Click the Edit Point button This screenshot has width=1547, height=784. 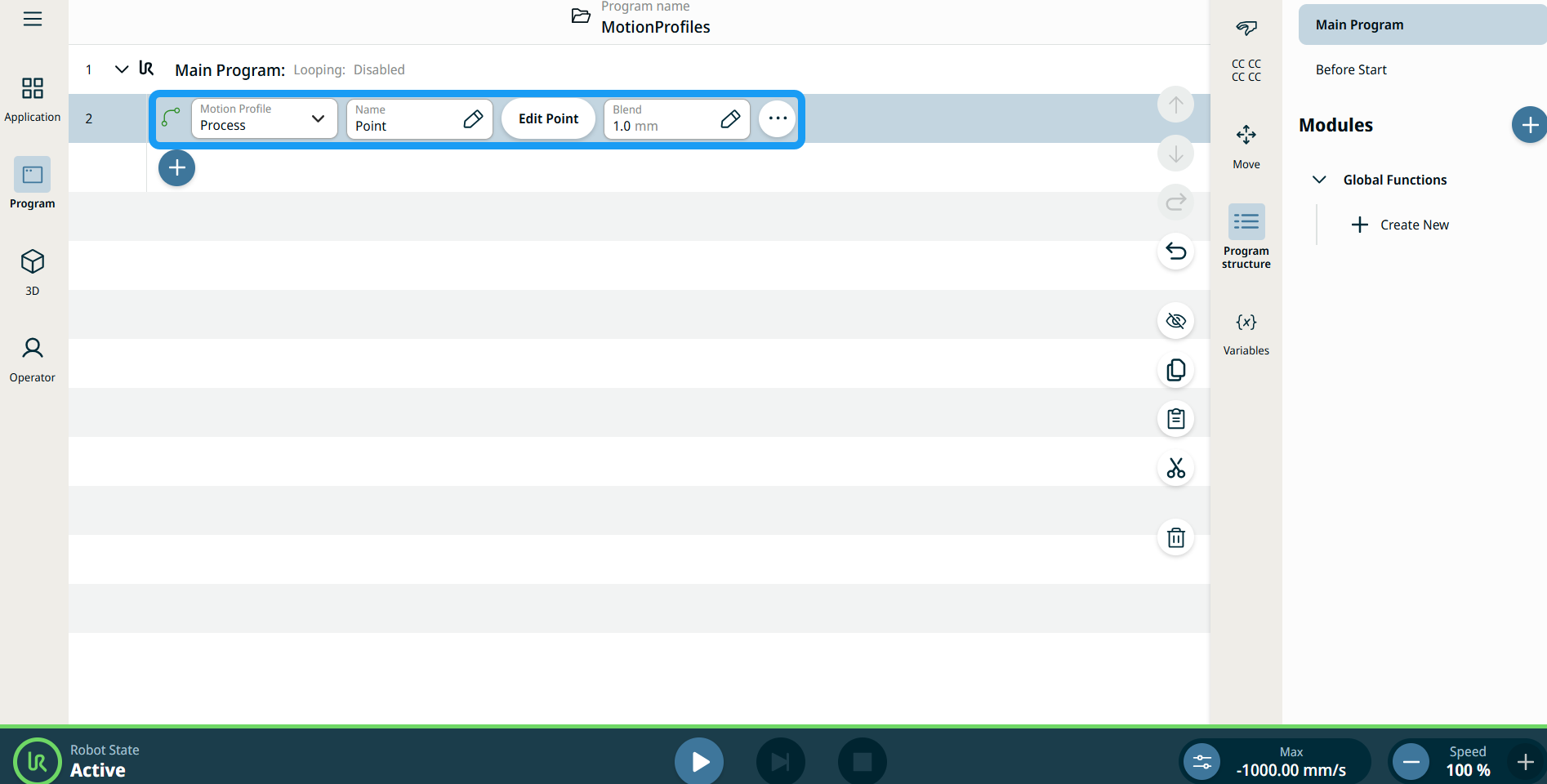click(548, 119)
